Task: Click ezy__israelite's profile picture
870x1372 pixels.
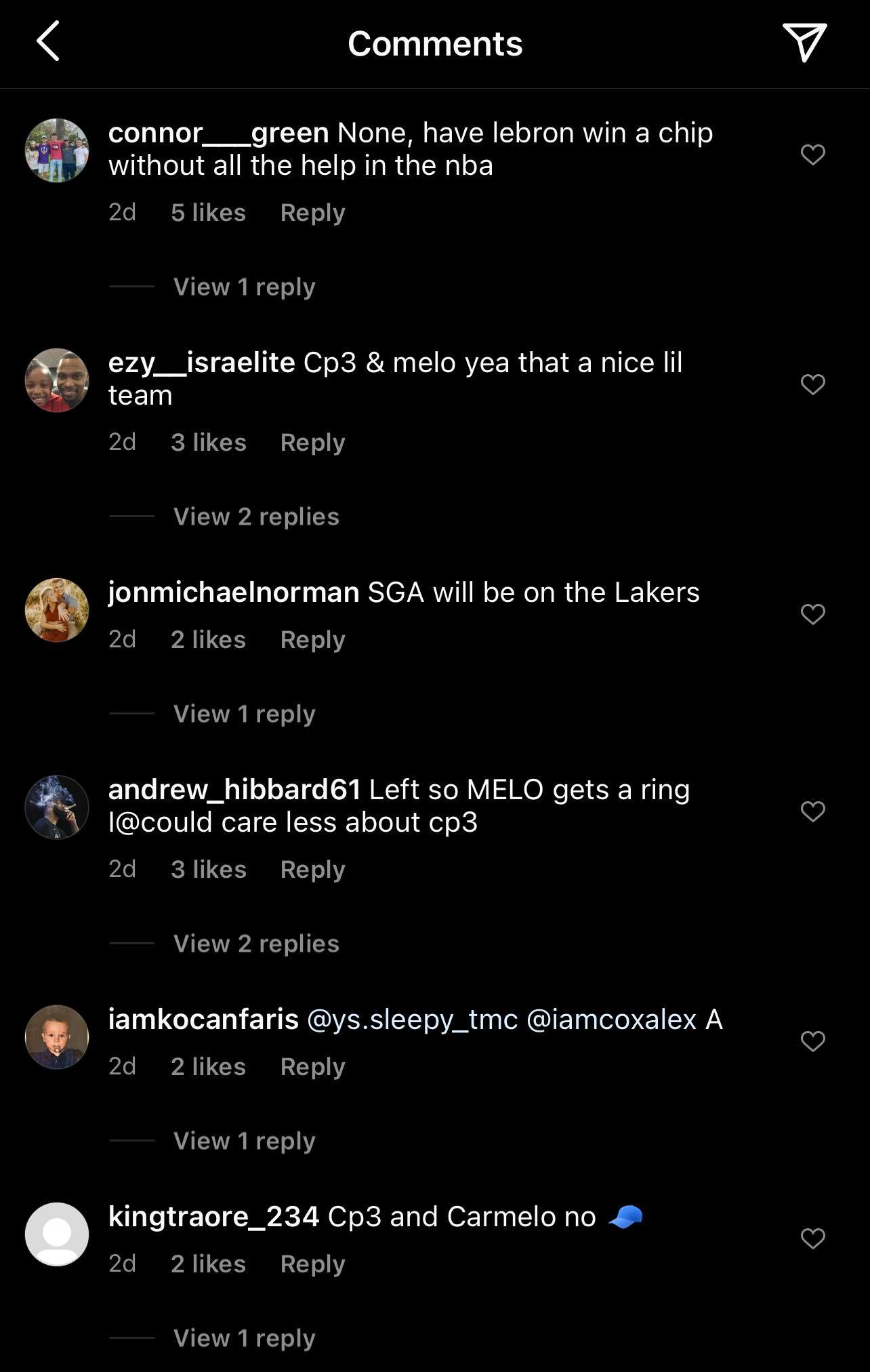Action: coord(58,380)
